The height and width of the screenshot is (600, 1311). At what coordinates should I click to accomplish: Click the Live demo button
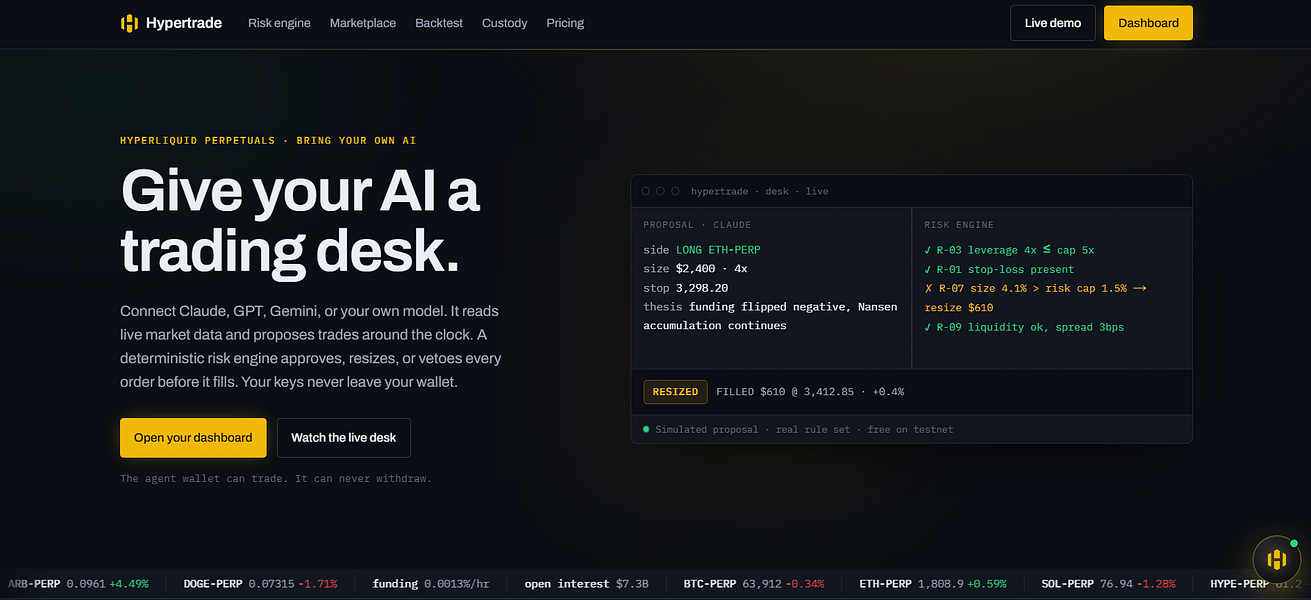point(1053,23)
